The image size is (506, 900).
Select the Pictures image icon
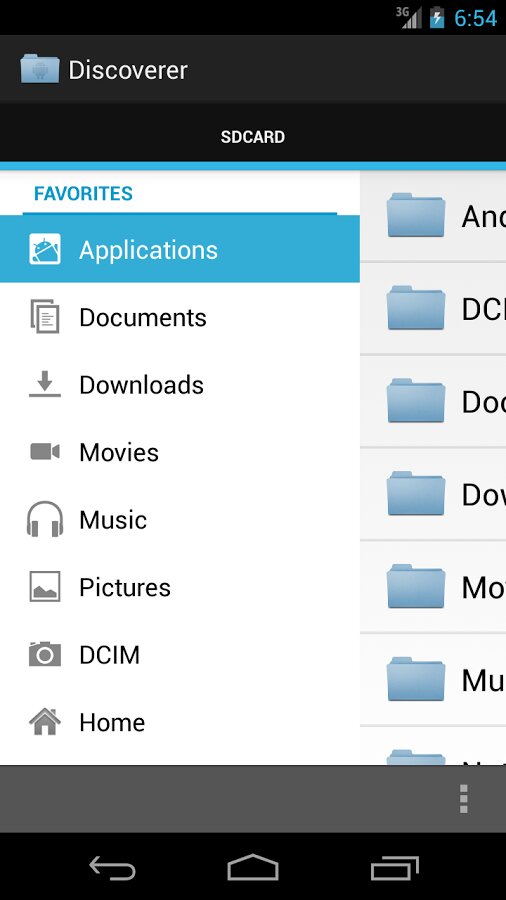(x=45, y=587)
